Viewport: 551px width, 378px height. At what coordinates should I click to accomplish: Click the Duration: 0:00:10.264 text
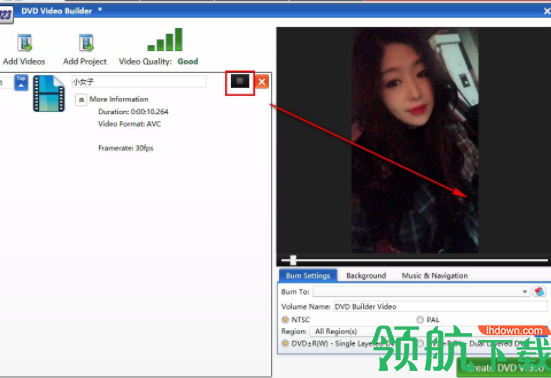[133, 112]
